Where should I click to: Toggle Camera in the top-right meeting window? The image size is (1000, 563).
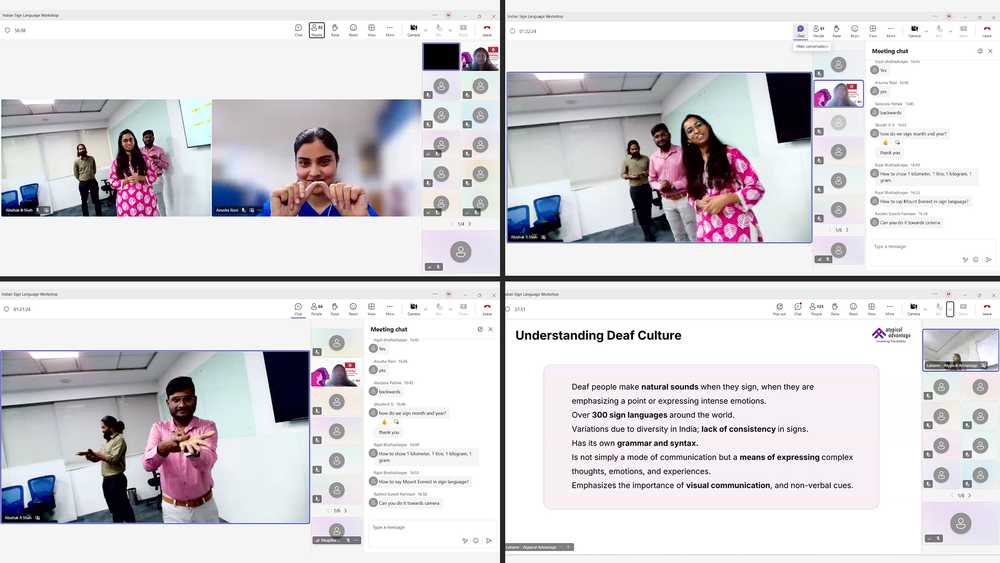point(915,31)
